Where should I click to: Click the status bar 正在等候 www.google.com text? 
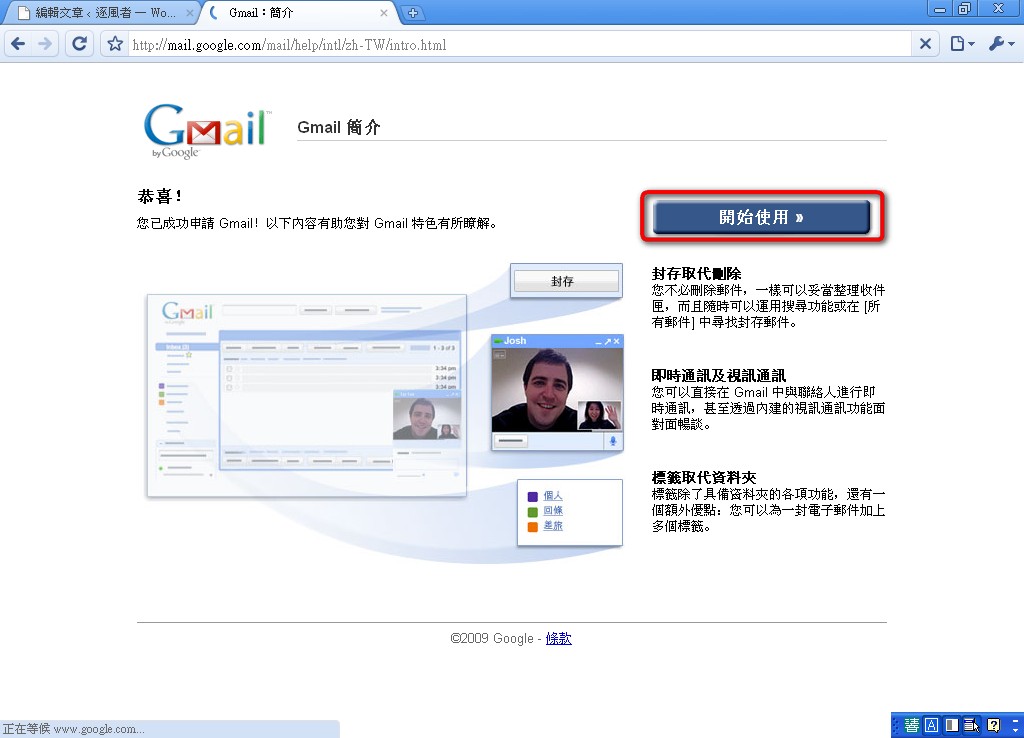[74, 729]
